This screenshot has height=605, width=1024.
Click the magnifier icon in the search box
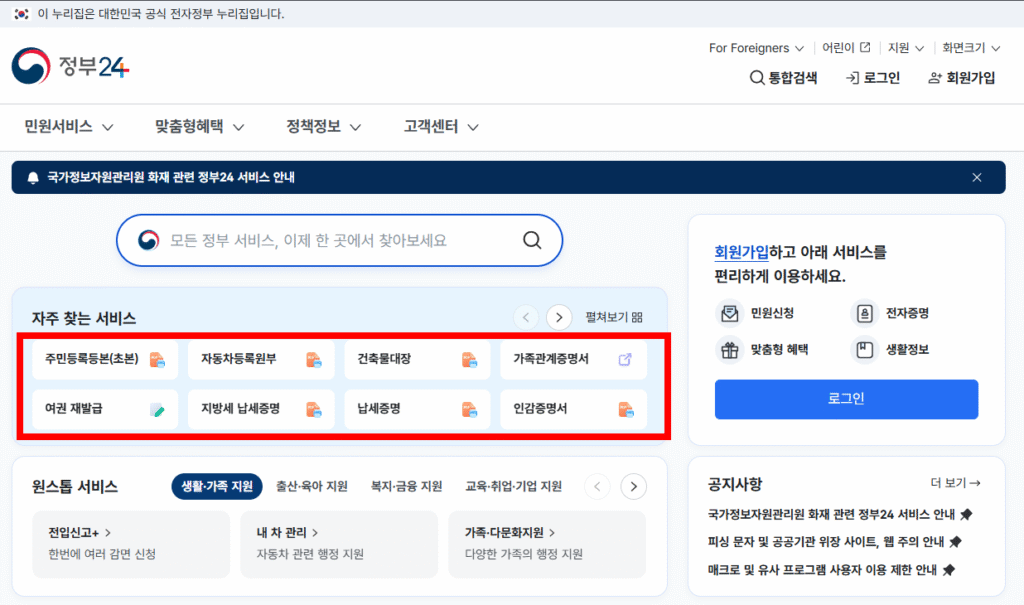pos(532,240)
